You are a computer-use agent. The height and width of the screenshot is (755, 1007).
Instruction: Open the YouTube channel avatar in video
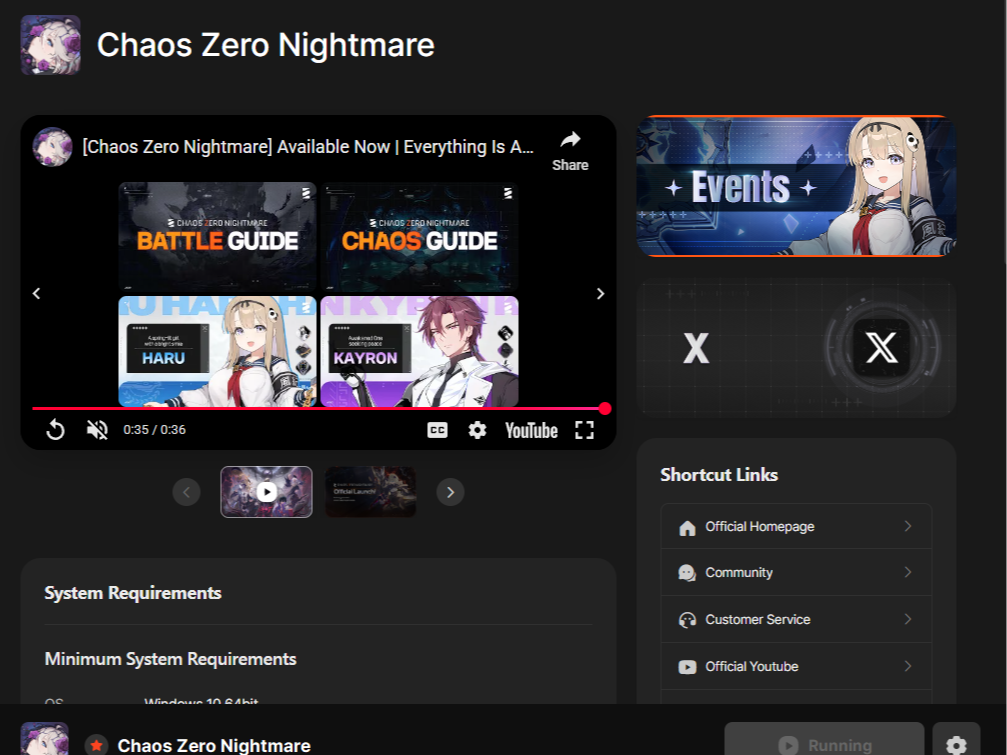[x=53, y=146]
